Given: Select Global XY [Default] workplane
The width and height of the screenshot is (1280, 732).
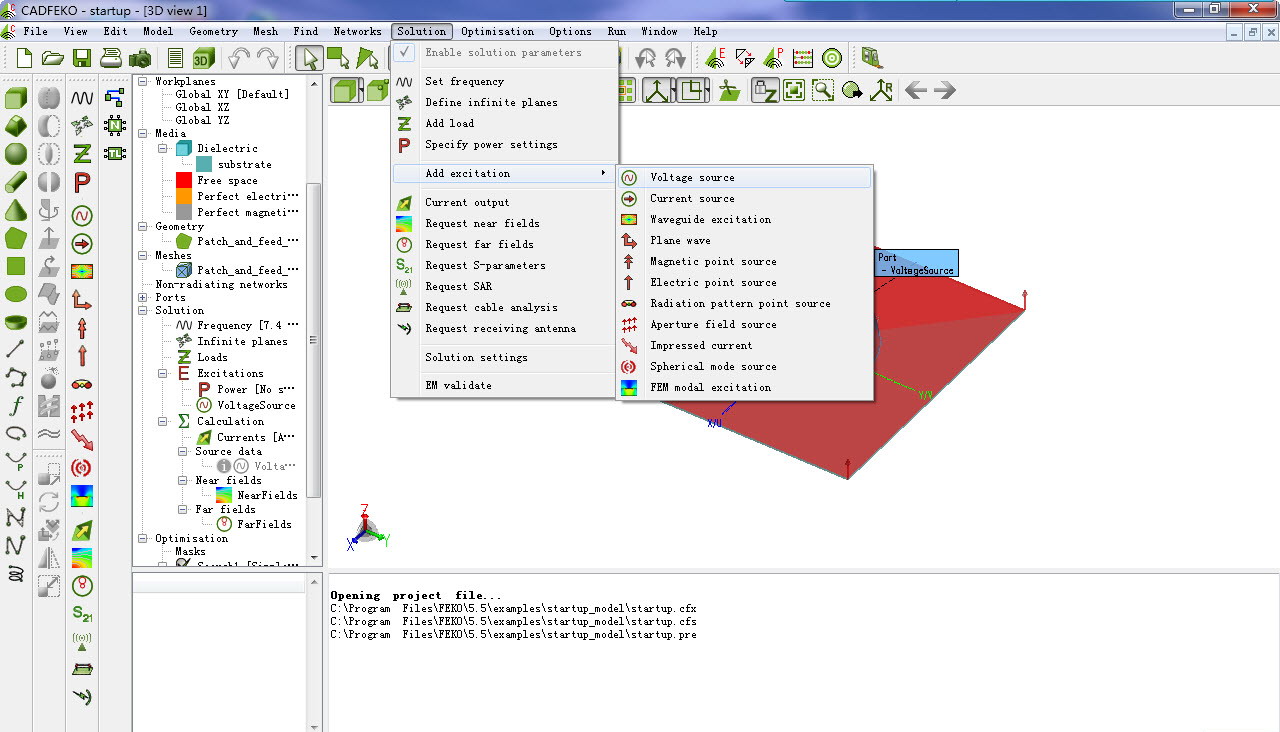Looking at the screenshot, I should [232, 94].
